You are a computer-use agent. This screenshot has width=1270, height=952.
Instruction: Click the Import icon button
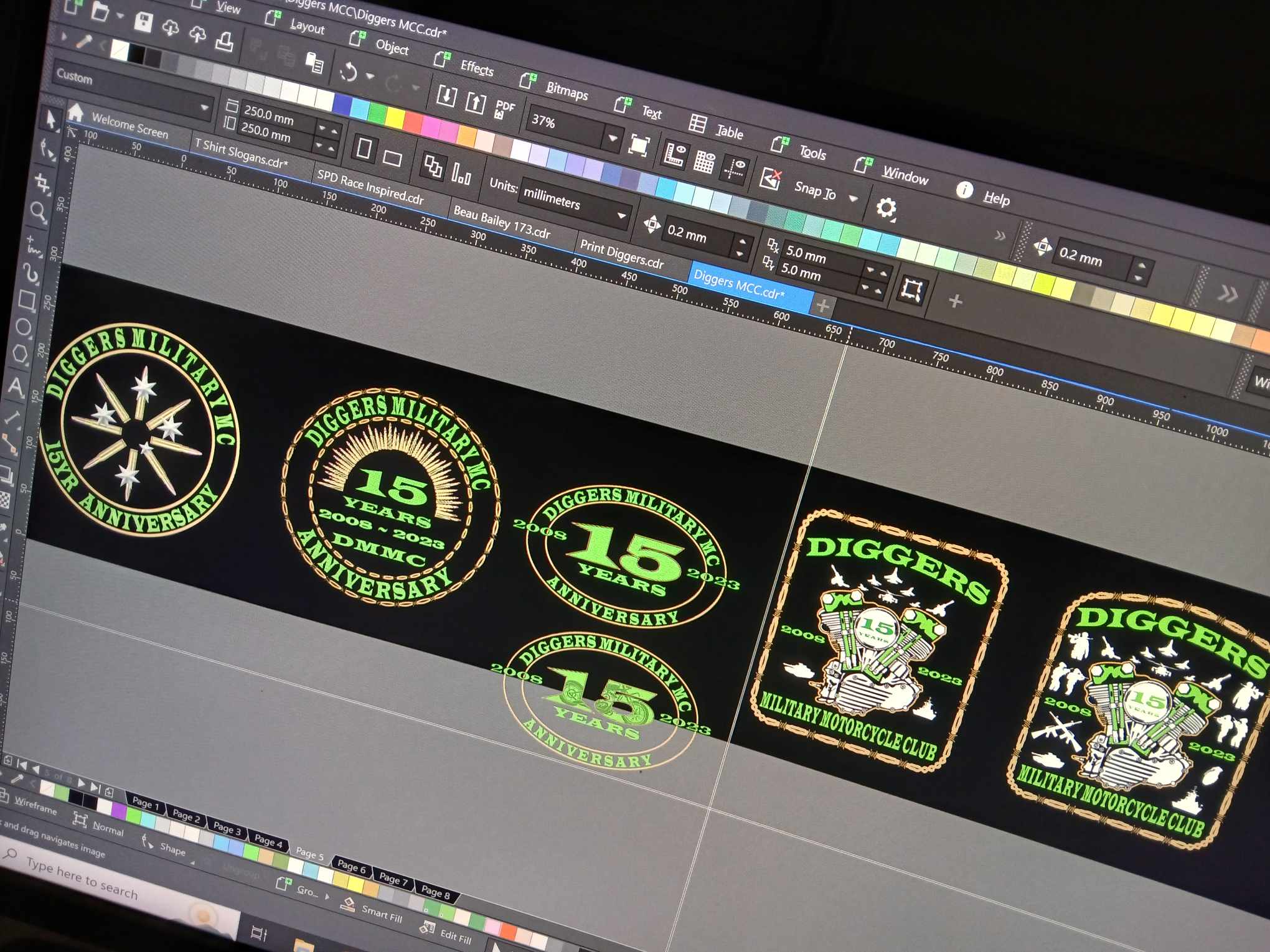pyautogui.click(x=446, y=96)
